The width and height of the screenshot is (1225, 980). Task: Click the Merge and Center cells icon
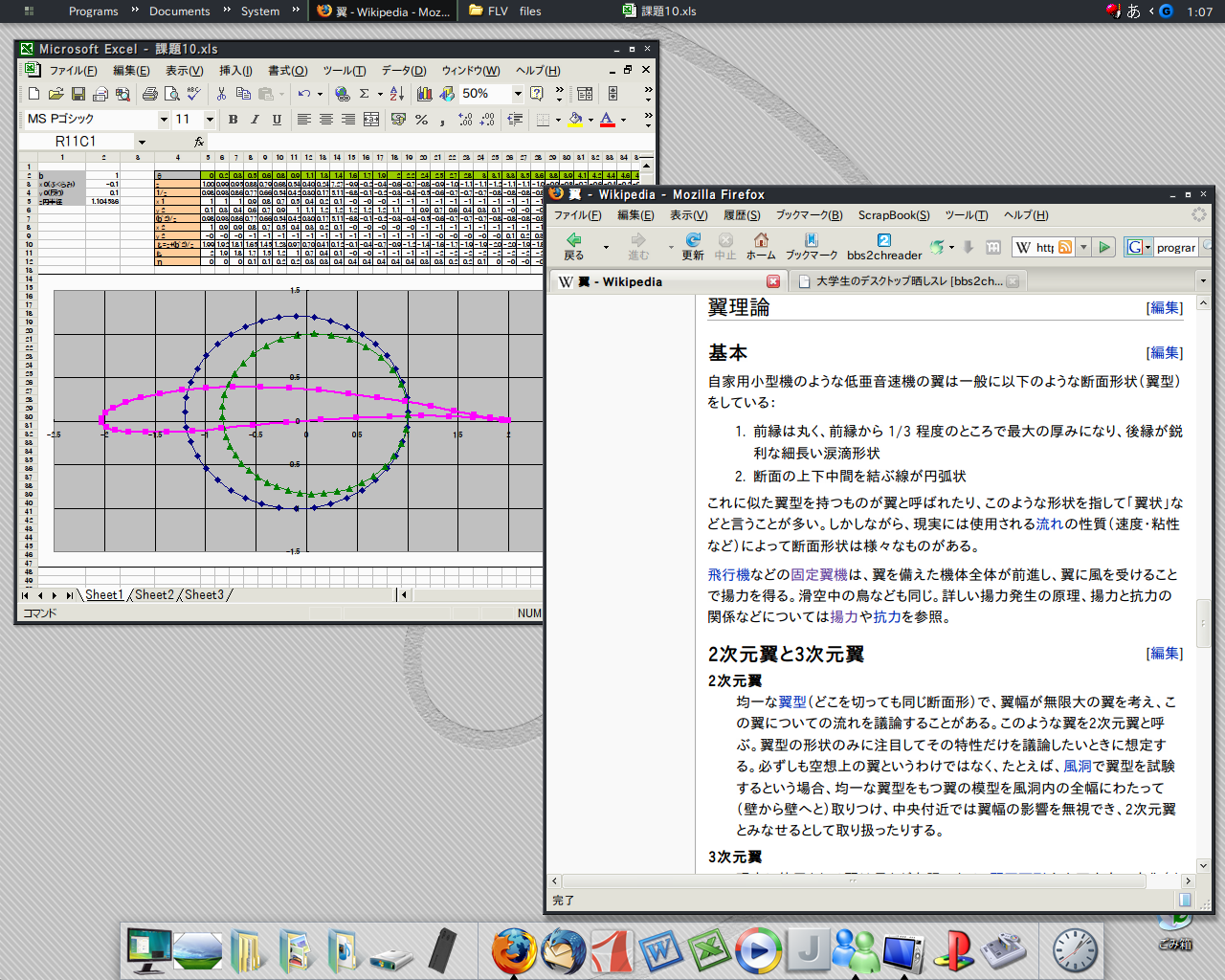(371, 120)
